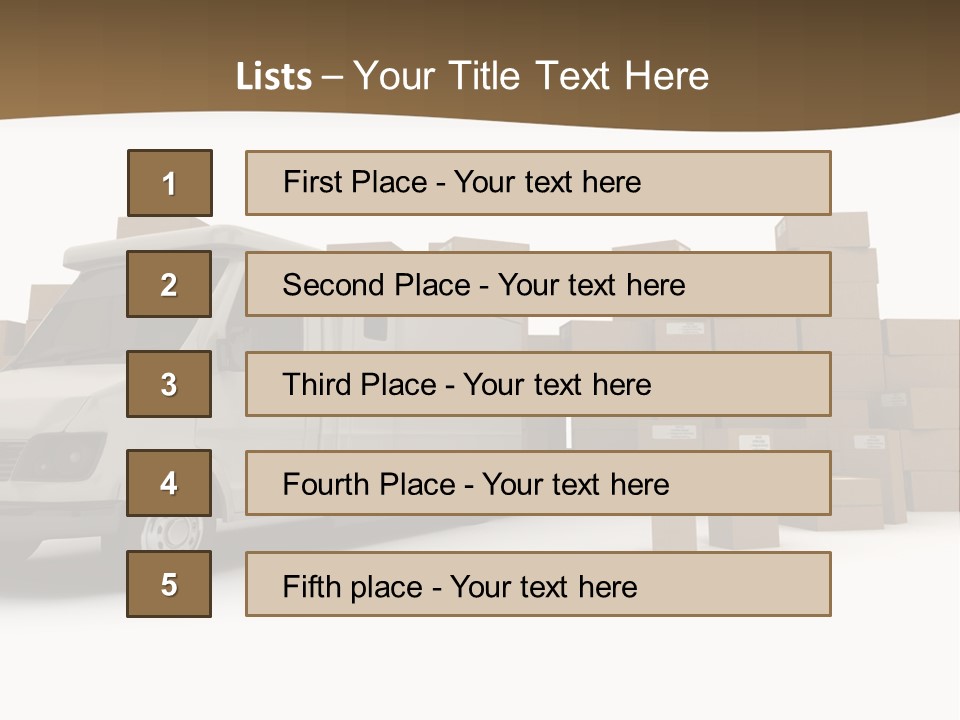Click the number 3 box
Screen dimensions: 960x720
[x=169, y=384]
